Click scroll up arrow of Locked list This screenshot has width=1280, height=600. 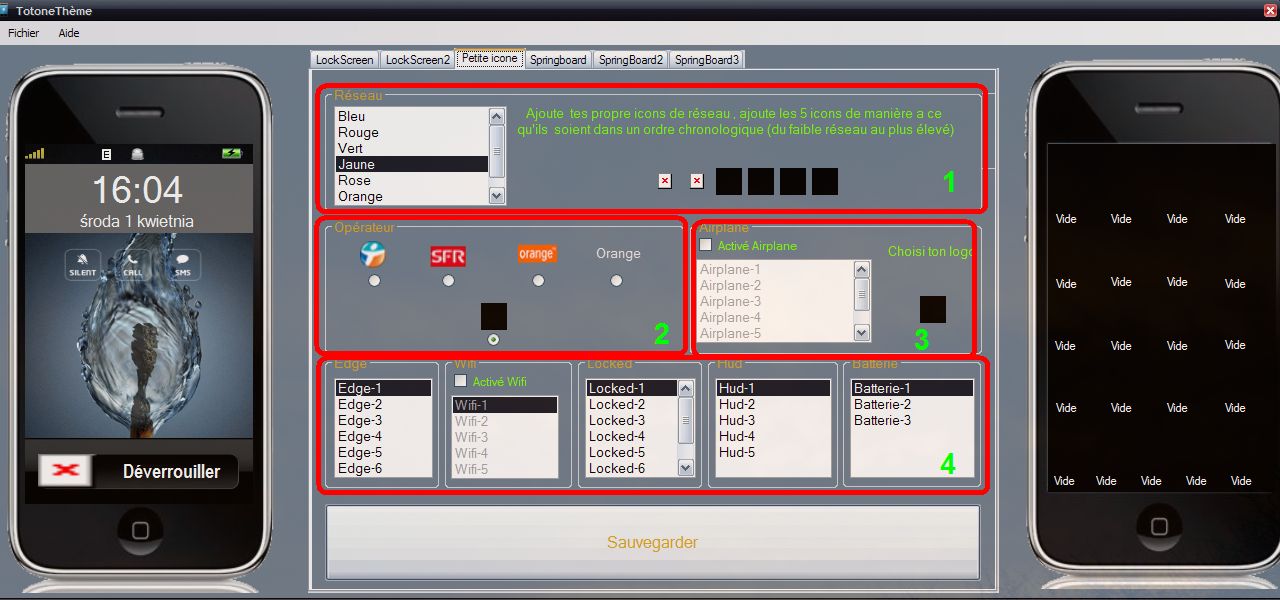(x=685, y=388)
